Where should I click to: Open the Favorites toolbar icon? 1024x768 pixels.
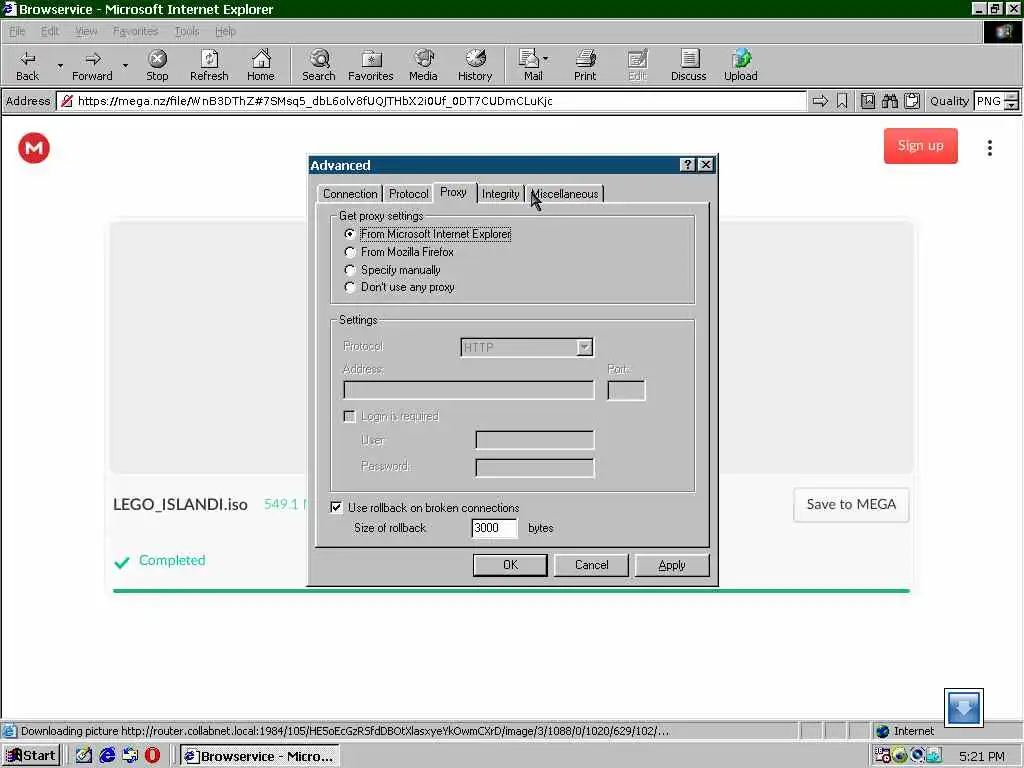coord(371,65)
